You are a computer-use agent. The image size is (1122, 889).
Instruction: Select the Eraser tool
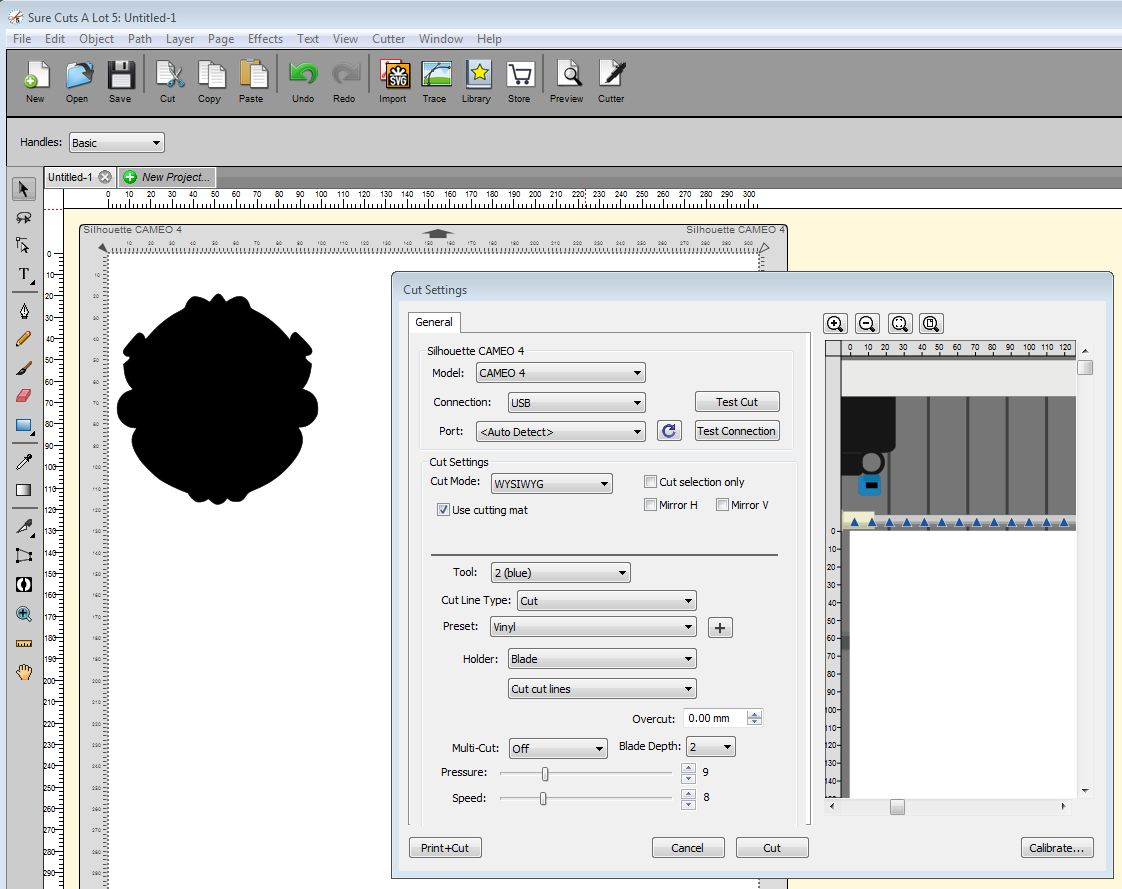pos(24,396)
